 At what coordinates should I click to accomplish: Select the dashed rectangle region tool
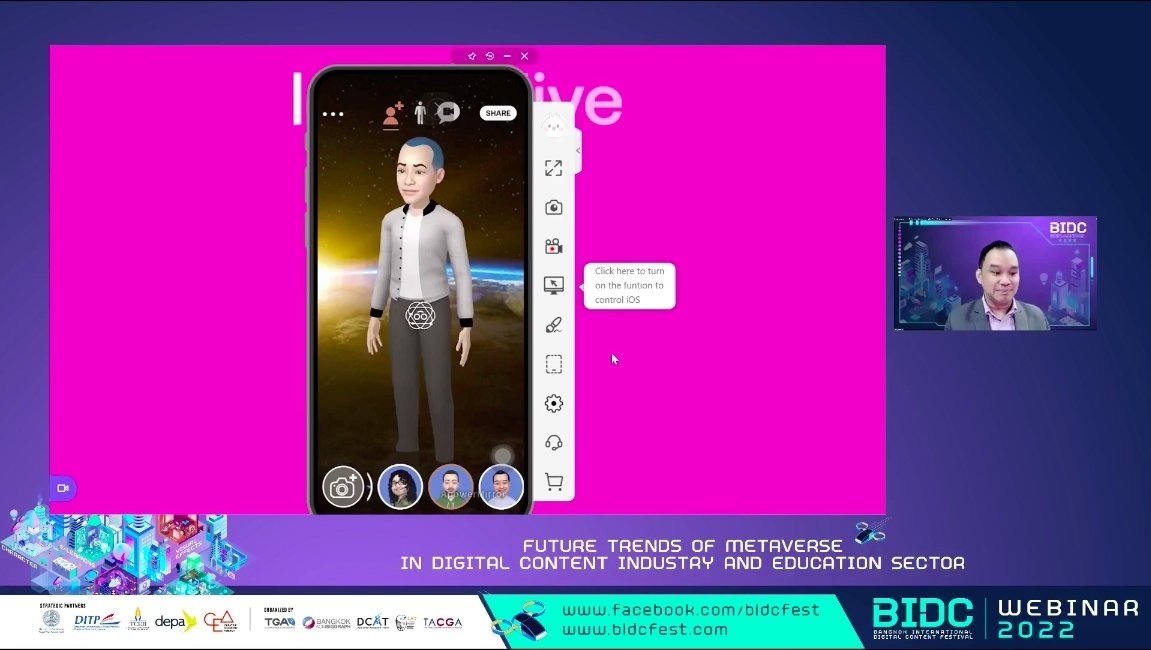pos(553,364)
